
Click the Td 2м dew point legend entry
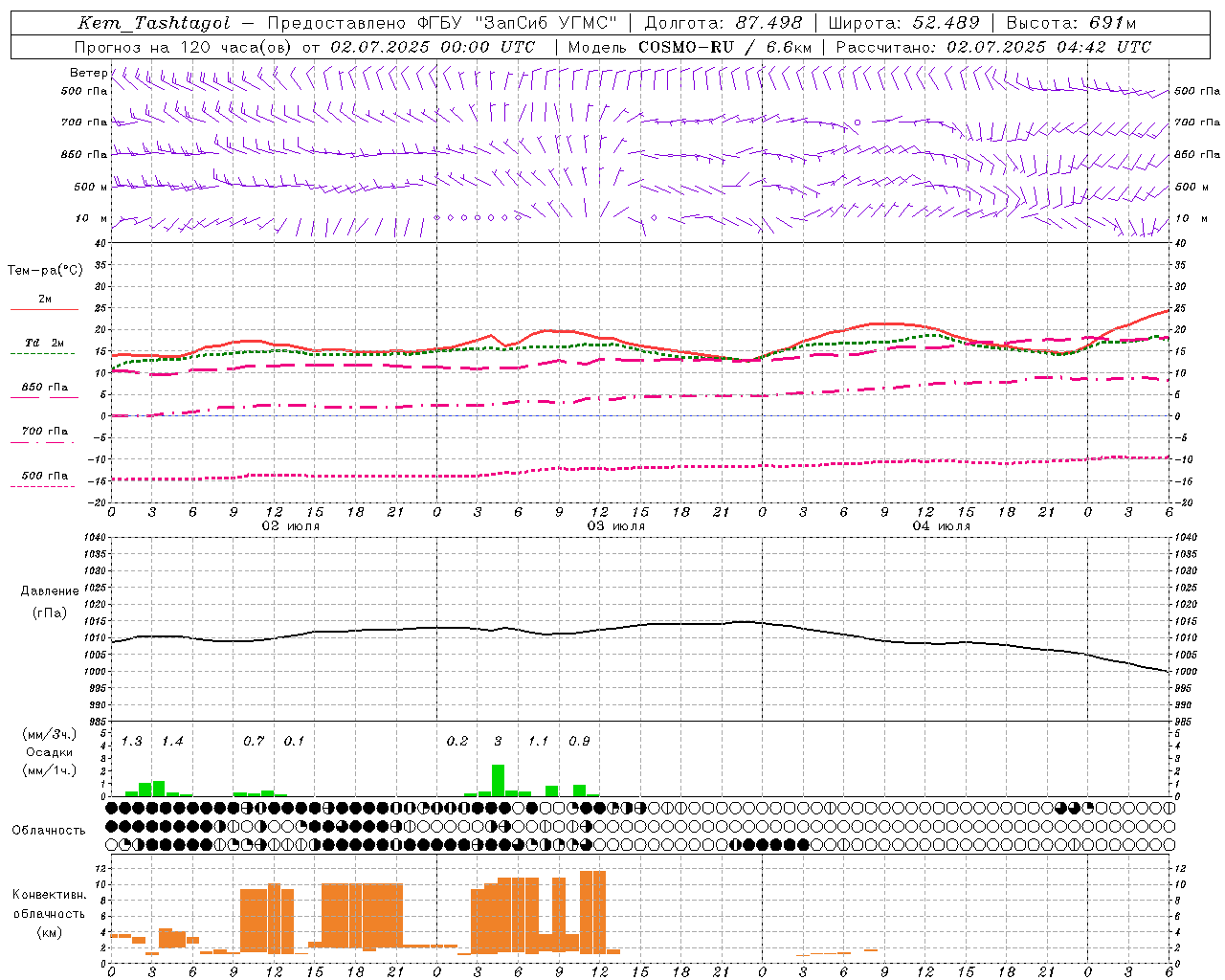[44, 343]
